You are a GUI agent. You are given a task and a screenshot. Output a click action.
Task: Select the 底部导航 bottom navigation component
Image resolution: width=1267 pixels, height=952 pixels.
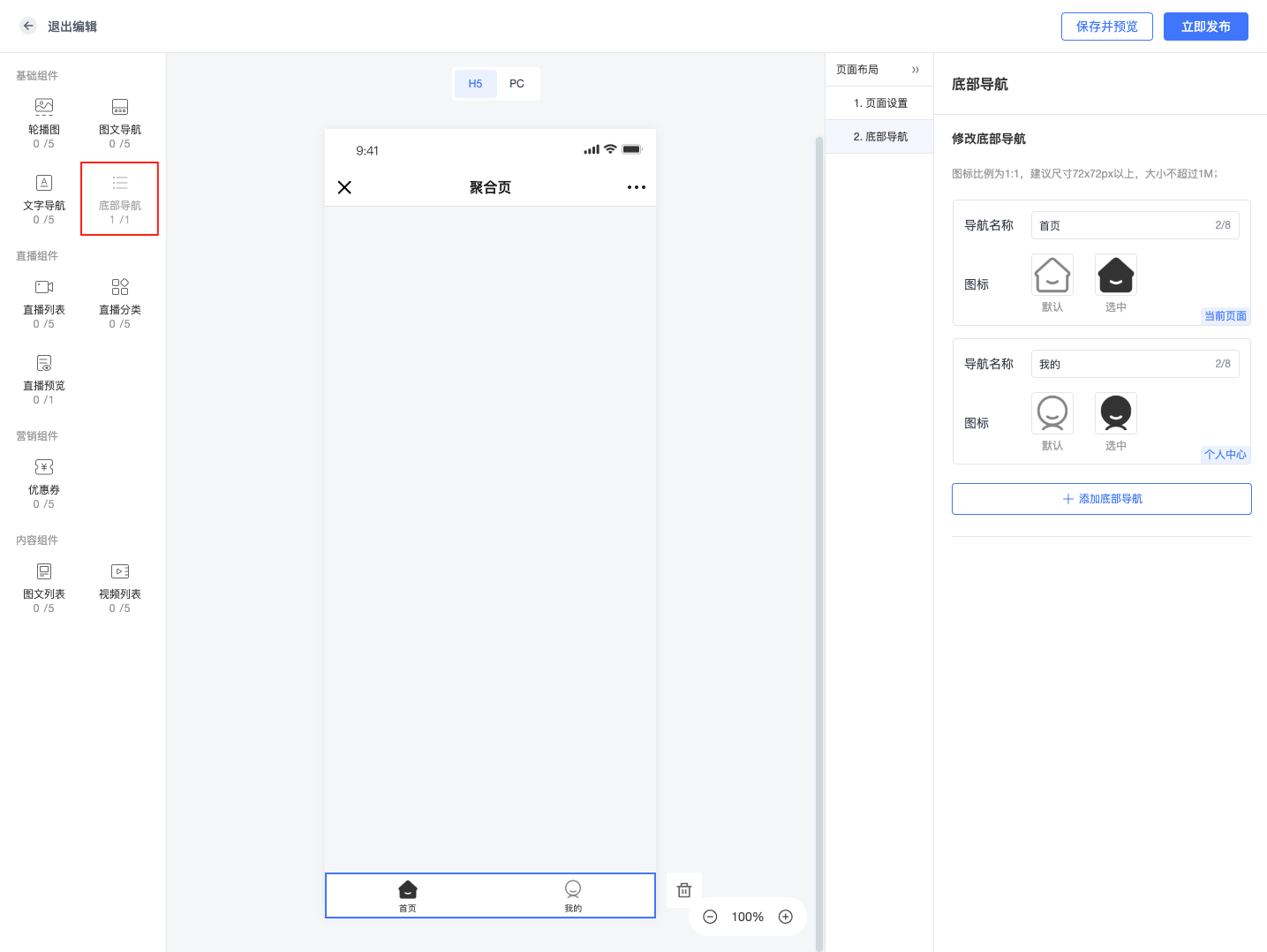point(120,199)
